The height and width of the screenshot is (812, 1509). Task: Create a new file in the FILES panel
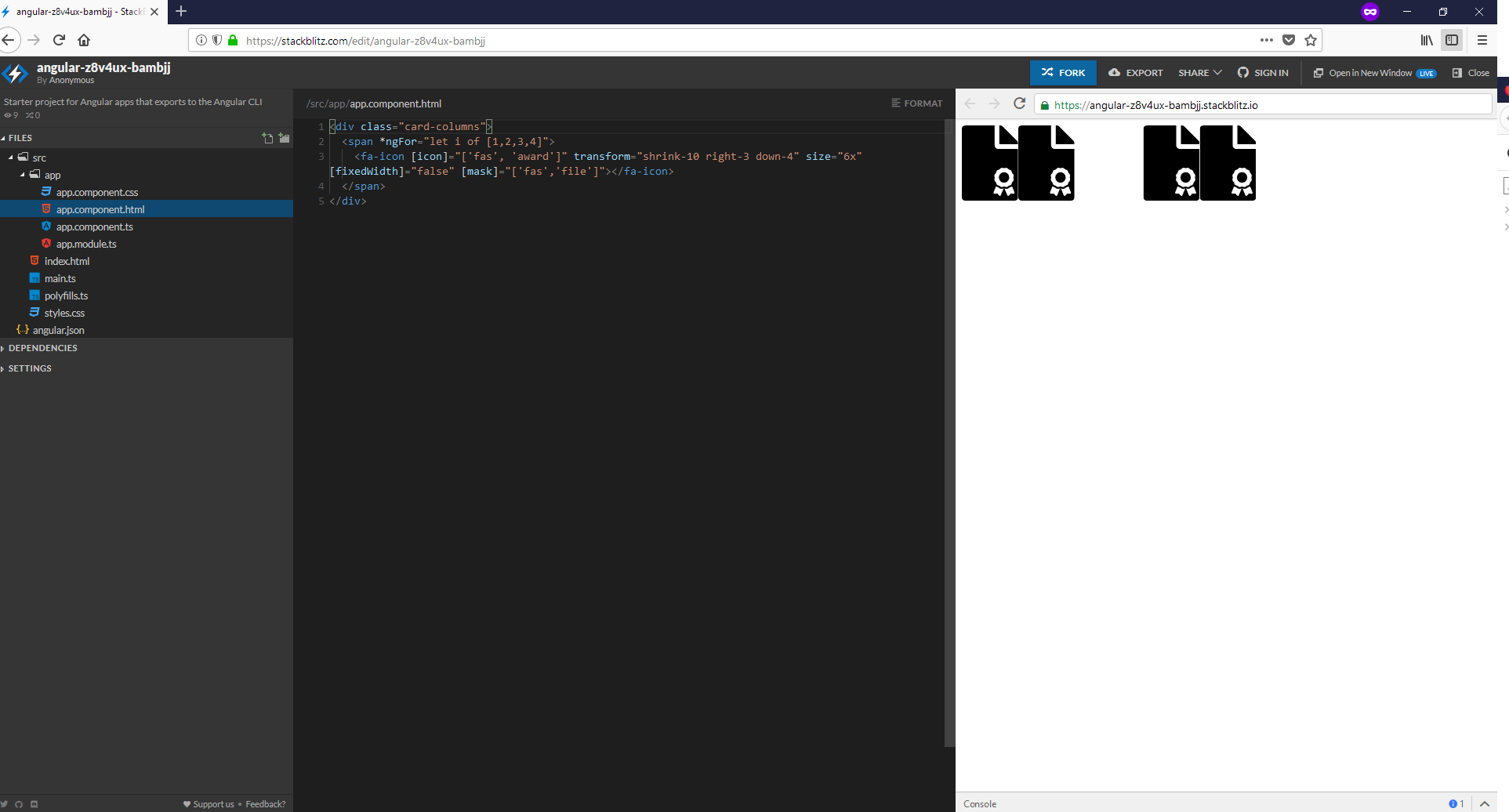click(267, 139)
